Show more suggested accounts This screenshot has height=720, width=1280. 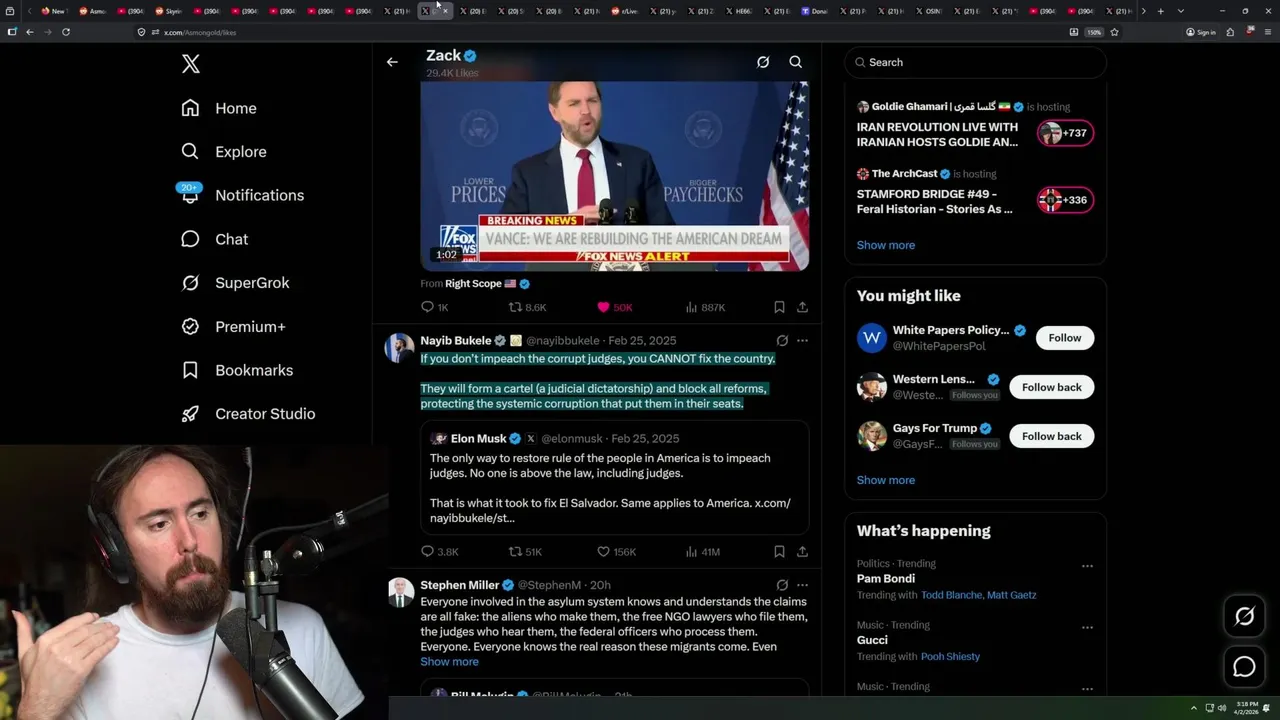[x=885, y=480]
